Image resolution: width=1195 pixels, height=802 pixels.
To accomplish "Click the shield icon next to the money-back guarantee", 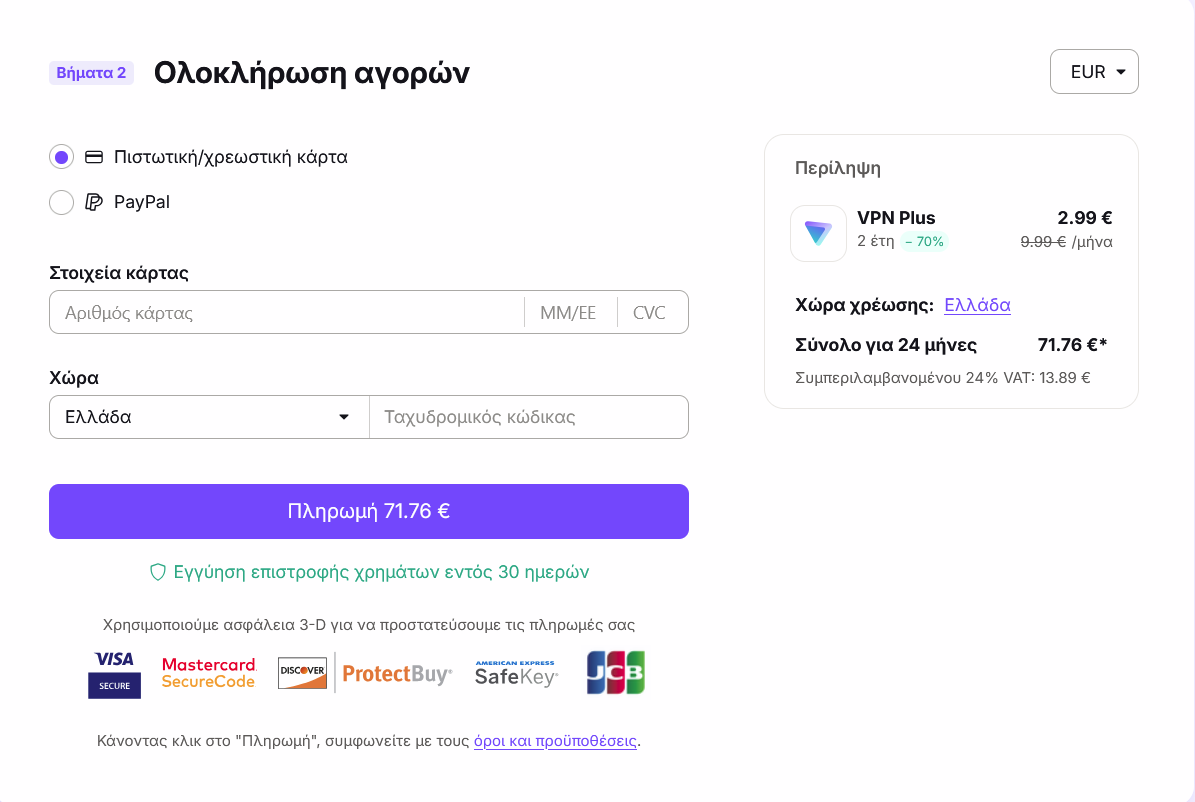I will point(158,573).
